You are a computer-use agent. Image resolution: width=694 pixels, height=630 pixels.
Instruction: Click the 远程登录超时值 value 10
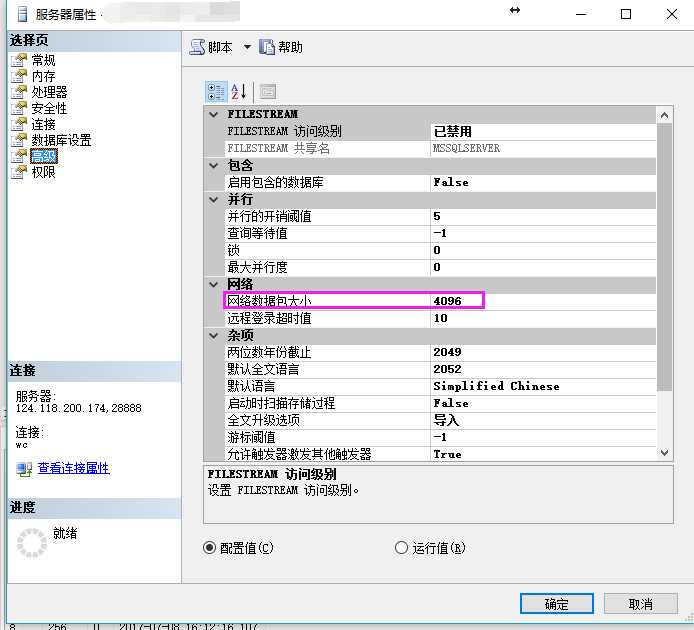440,318
